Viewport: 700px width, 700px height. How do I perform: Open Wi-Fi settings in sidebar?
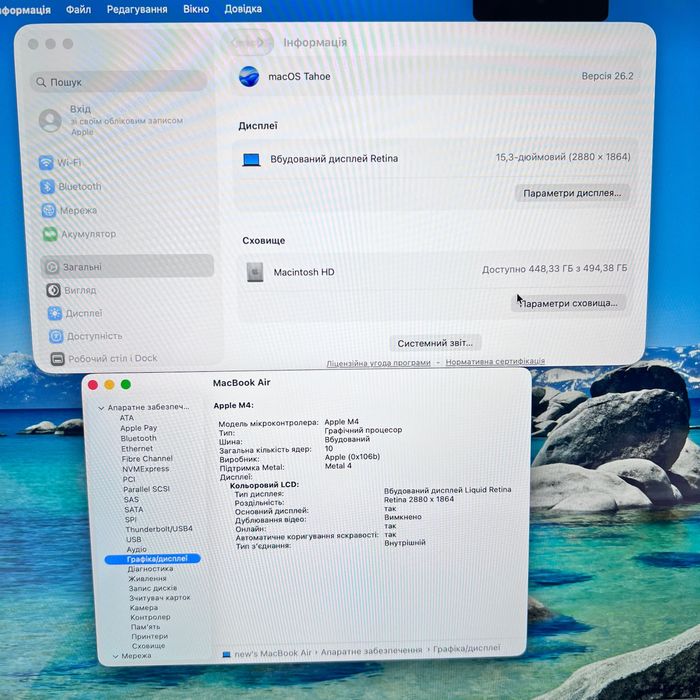point(60,162)
